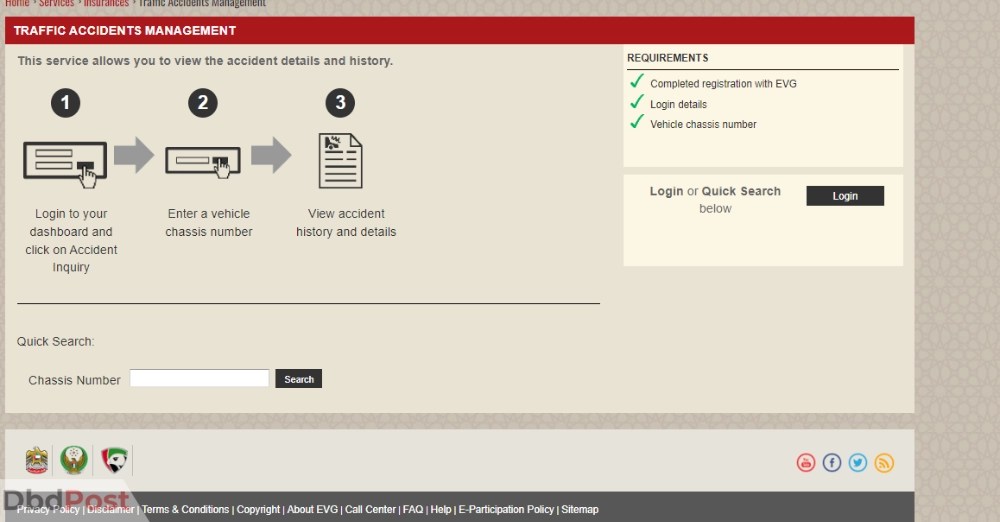Open the Disclaimer footer link
This screenshot has width=1000, height=522.
click(x=111, y=509)
